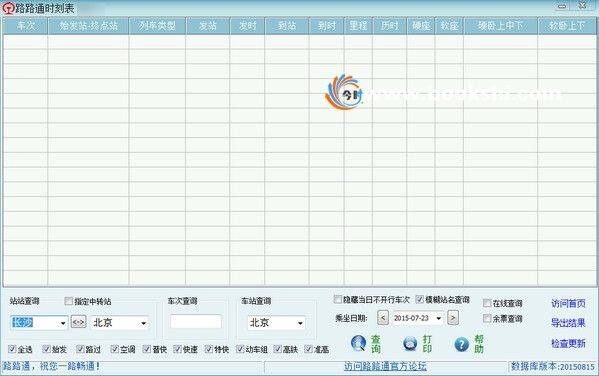The height and width of the screenshot is (376, 599).
Task: Sort by the 到时 column header
Action: click(x=327, y=26)
